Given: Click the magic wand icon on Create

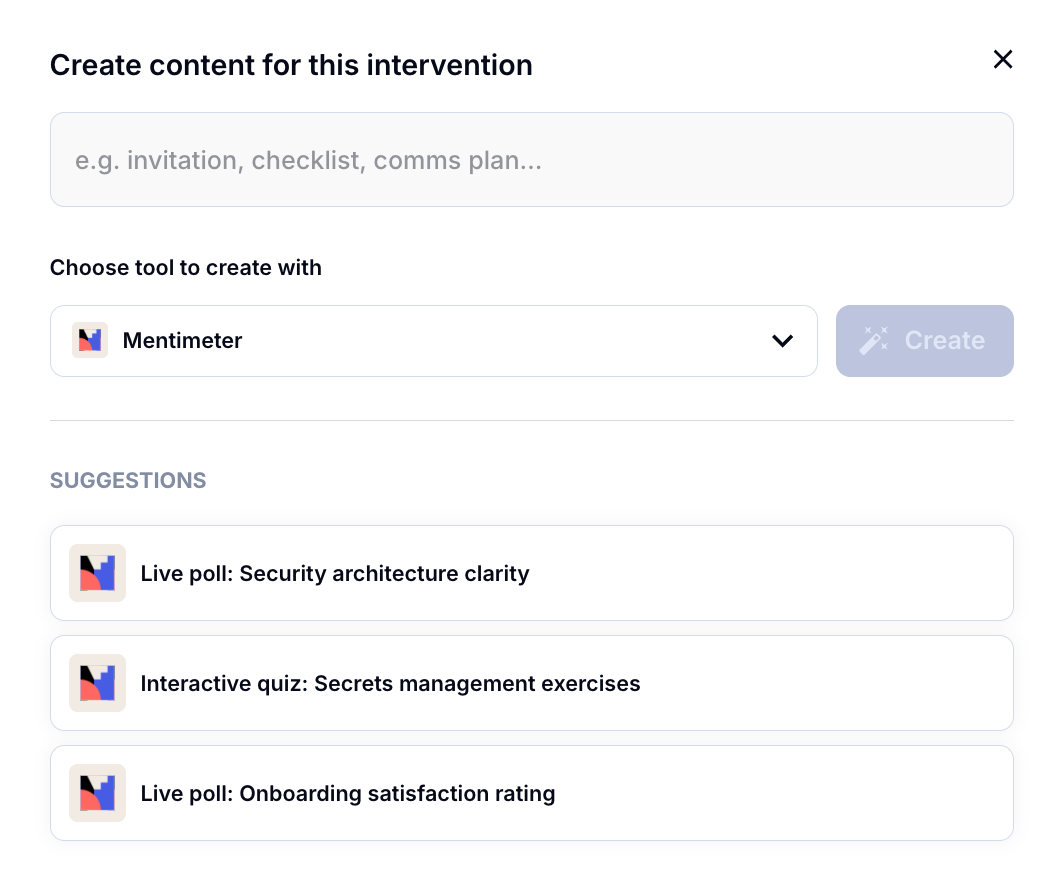Looking at the screenshot, I should 874,341.
